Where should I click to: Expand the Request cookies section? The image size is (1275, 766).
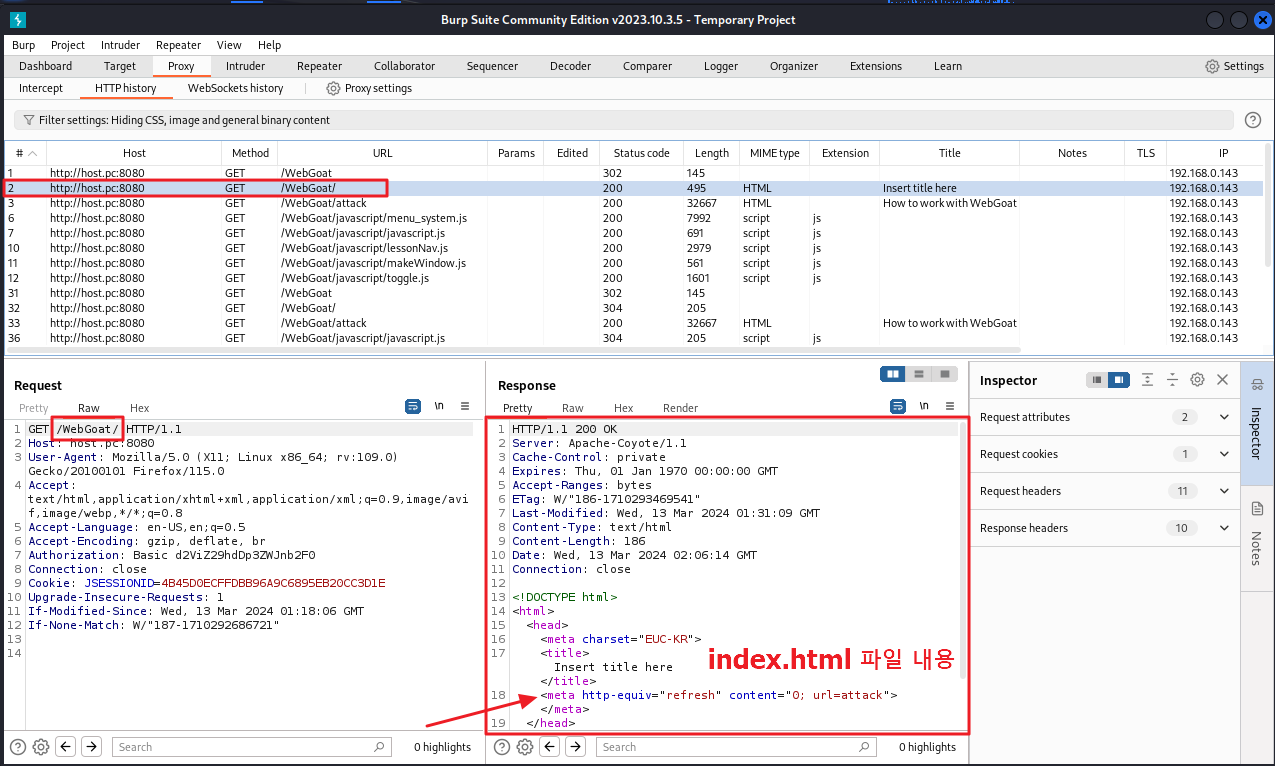pyautogui.click(x=1224, y=454)
